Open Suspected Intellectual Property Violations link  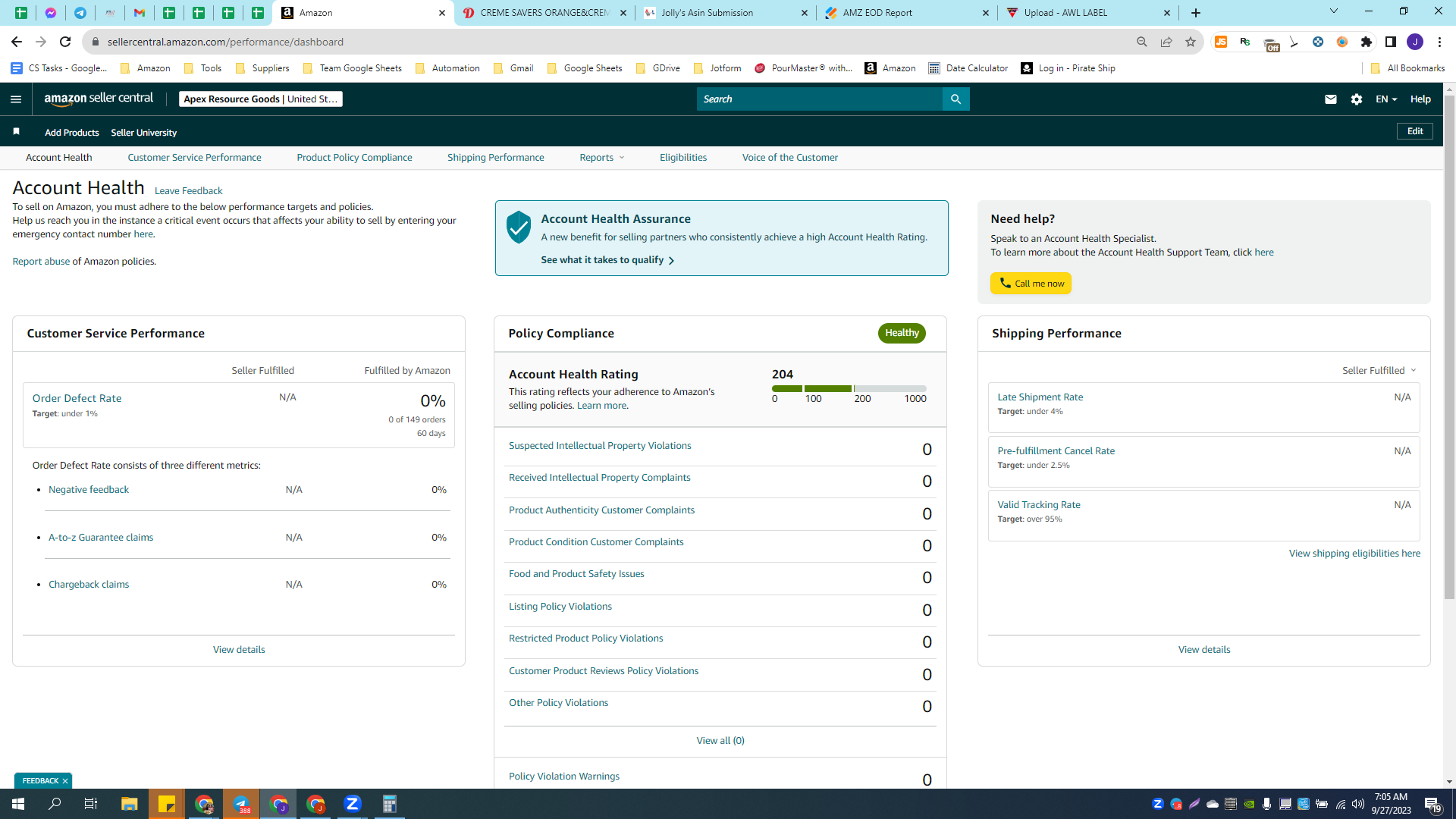(600, 446)
